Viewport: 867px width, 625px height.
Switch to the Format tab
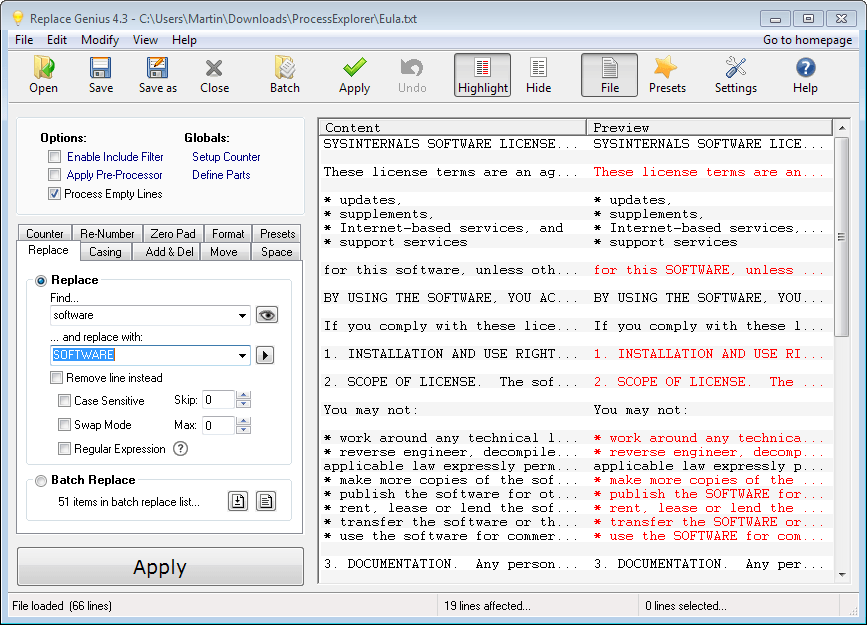[x=228, y=233]
